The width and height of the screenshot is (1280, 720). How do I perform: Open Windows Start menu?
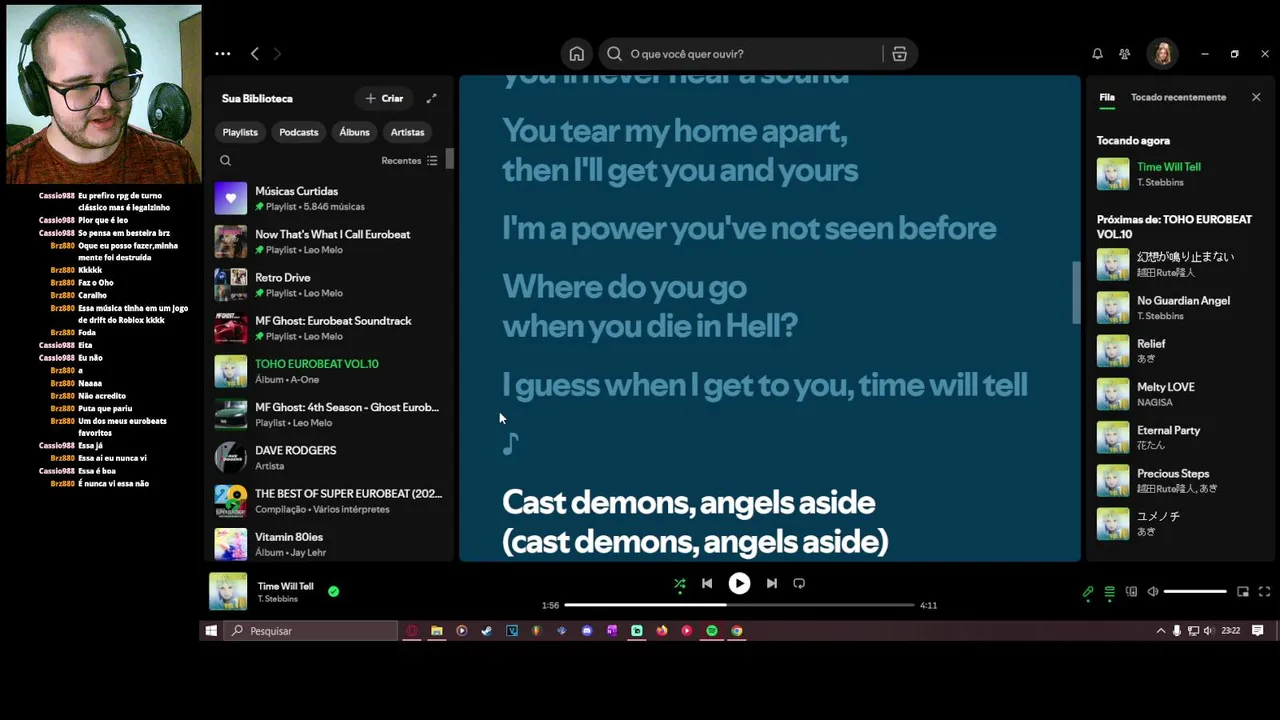click(x=211, y=631)
